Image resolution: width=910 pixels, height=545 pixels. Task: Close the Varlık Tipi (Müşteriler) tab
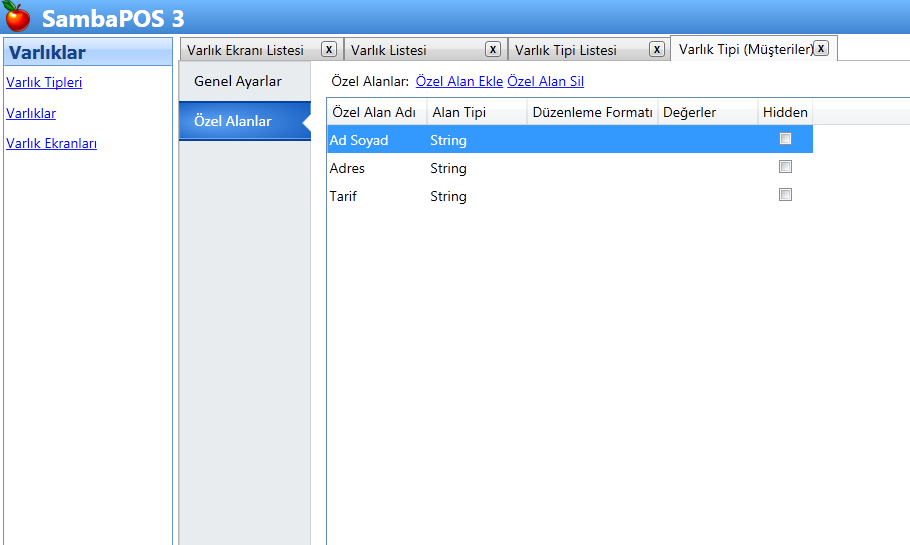click(821, 48)
